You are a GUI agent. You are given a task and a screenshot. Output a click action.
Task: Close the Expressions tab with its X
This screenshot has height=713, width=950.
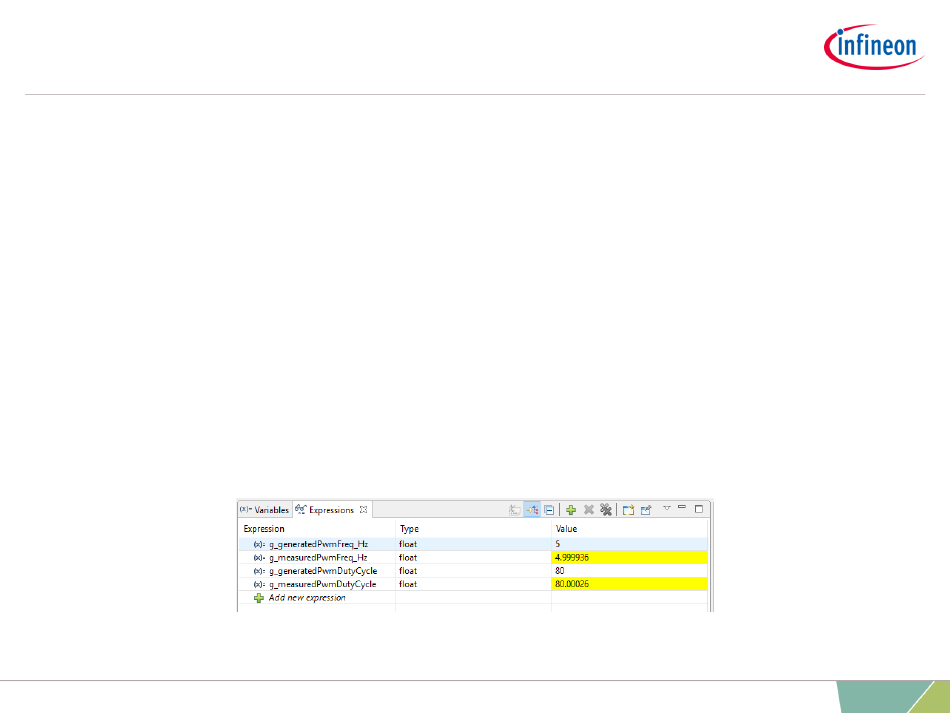tap(364, 510)
